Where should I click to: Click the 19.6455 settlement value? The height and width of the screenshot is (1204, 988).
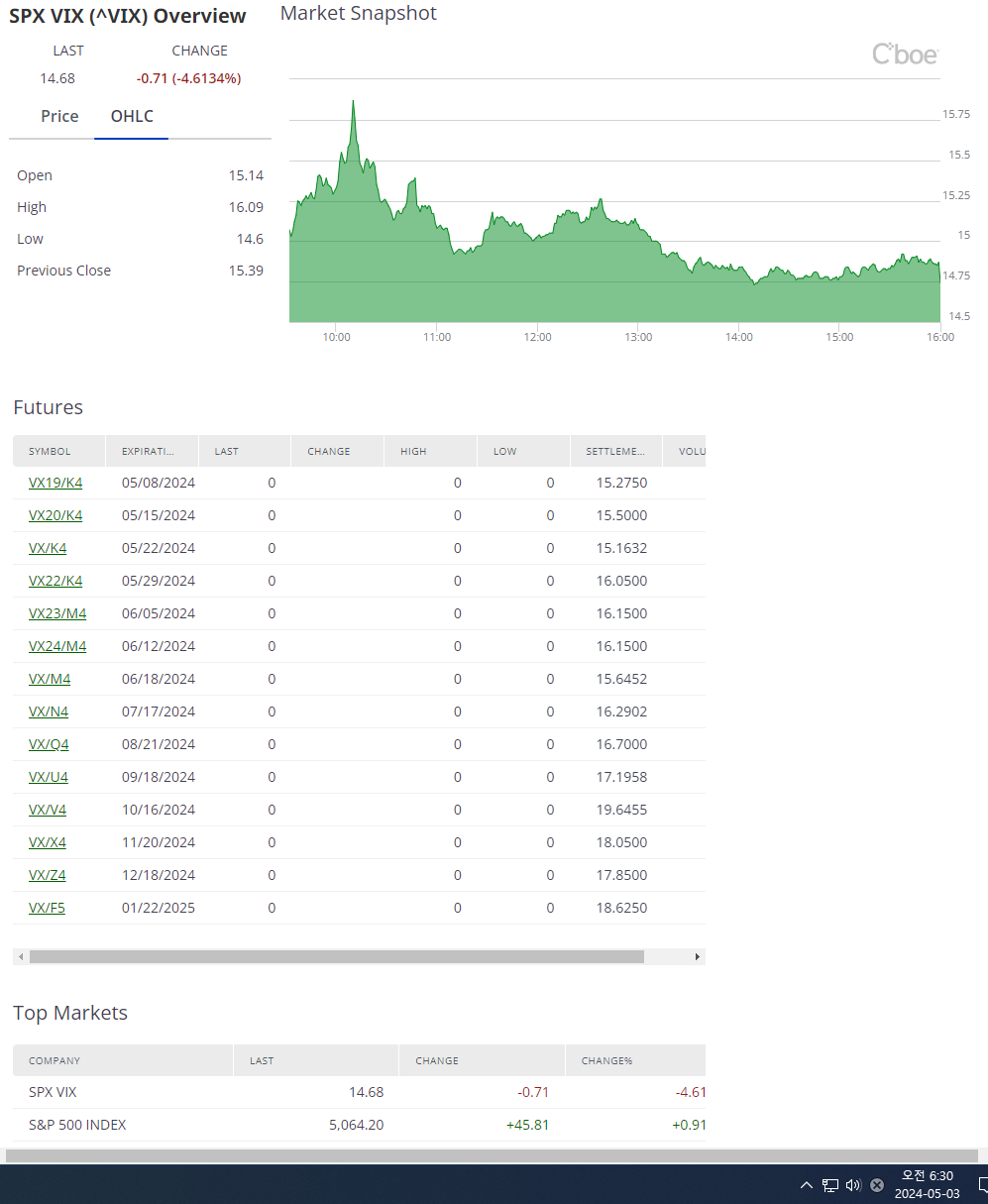coord(621,810)
